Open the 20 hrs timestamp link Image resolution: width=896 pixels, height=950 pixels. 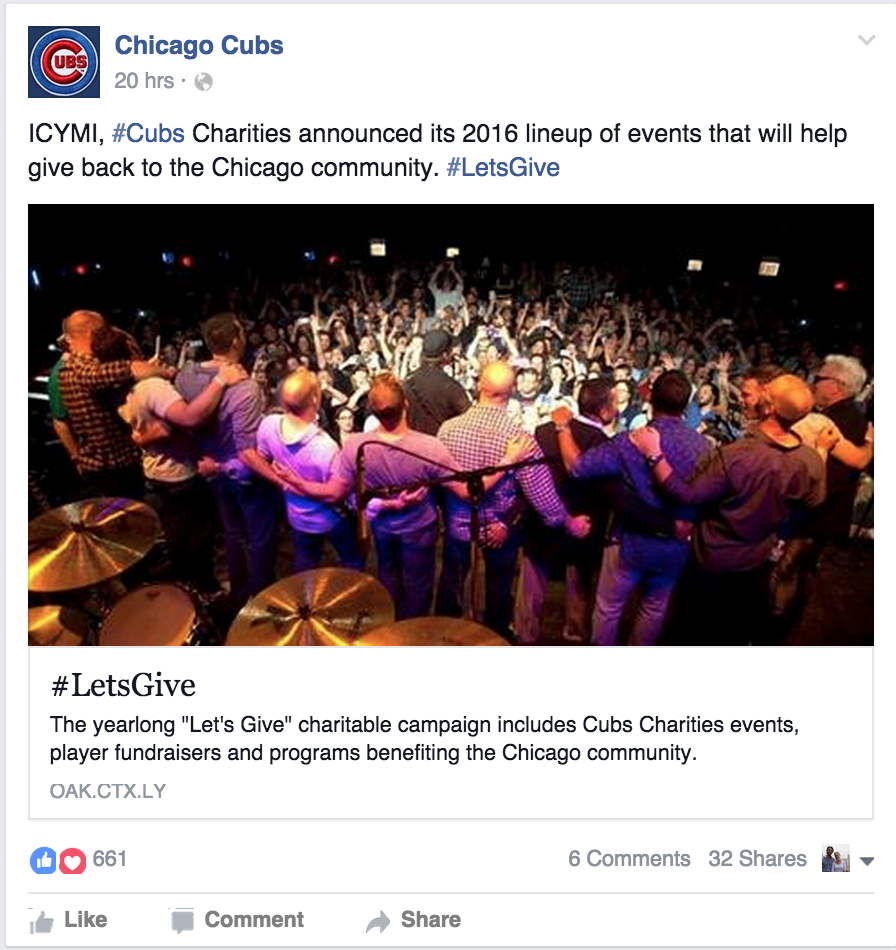(x=144, y=81)
